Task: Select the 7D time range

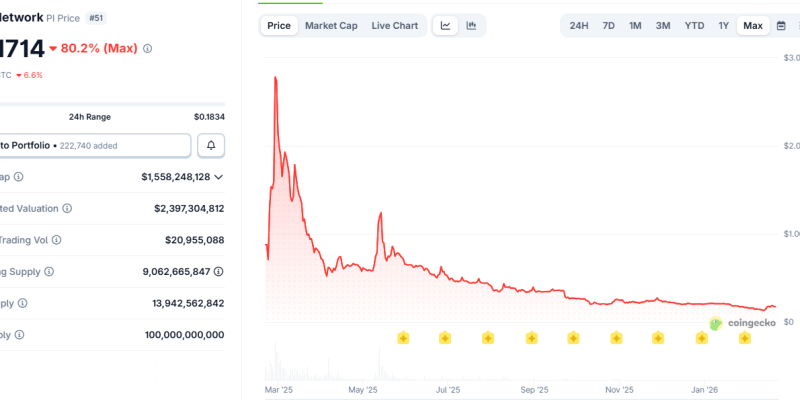Action: [x=608, y=25]
